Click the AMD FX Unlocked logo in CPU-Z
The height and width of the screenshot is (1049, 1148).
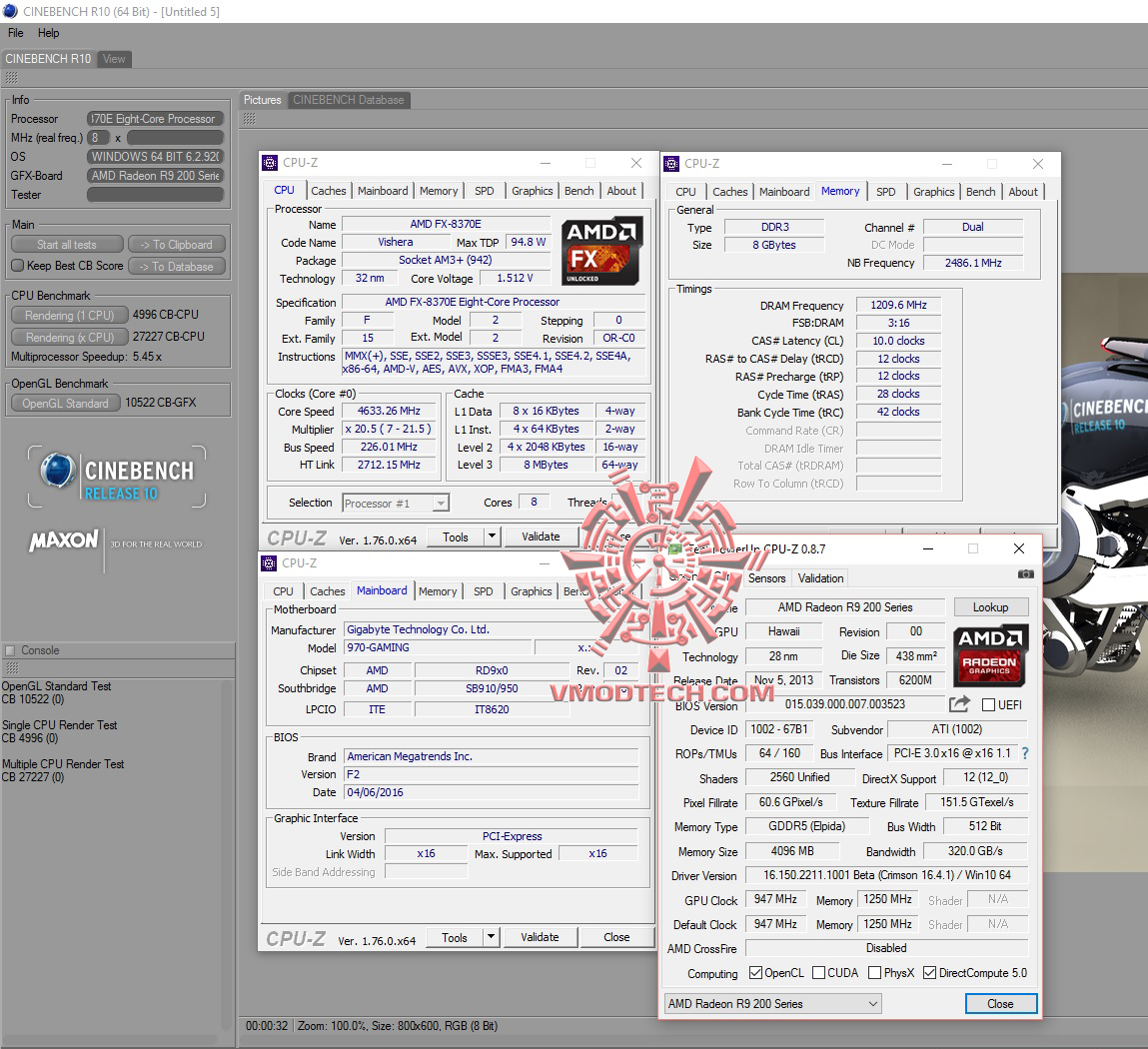[601, 251]
